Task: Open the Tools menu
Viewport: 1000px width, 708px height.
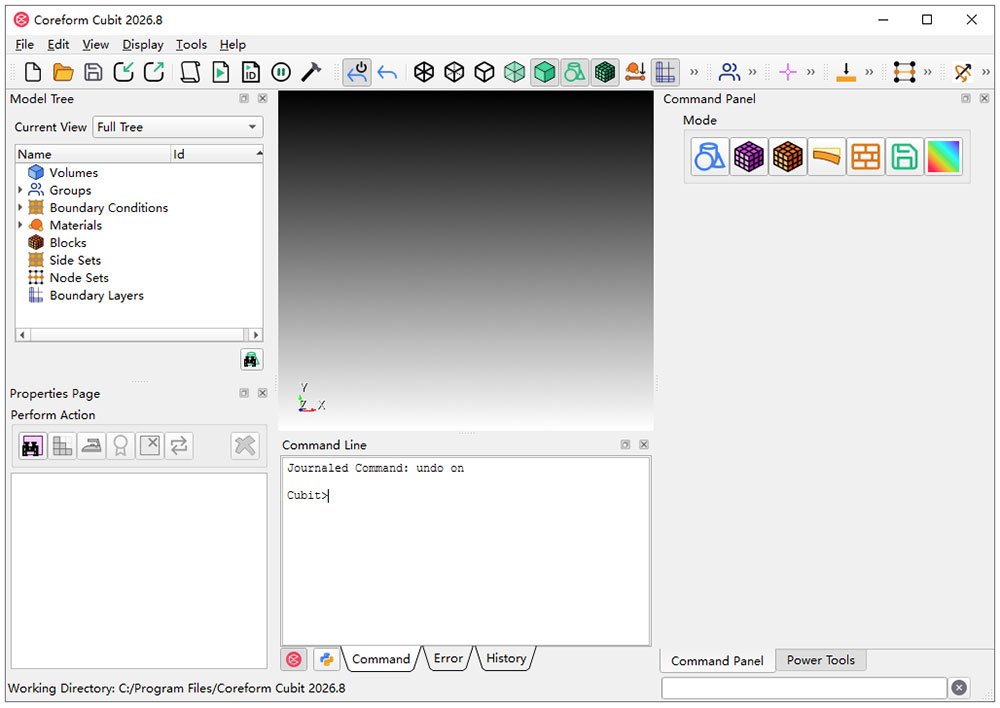Action: tap(191, 45)
